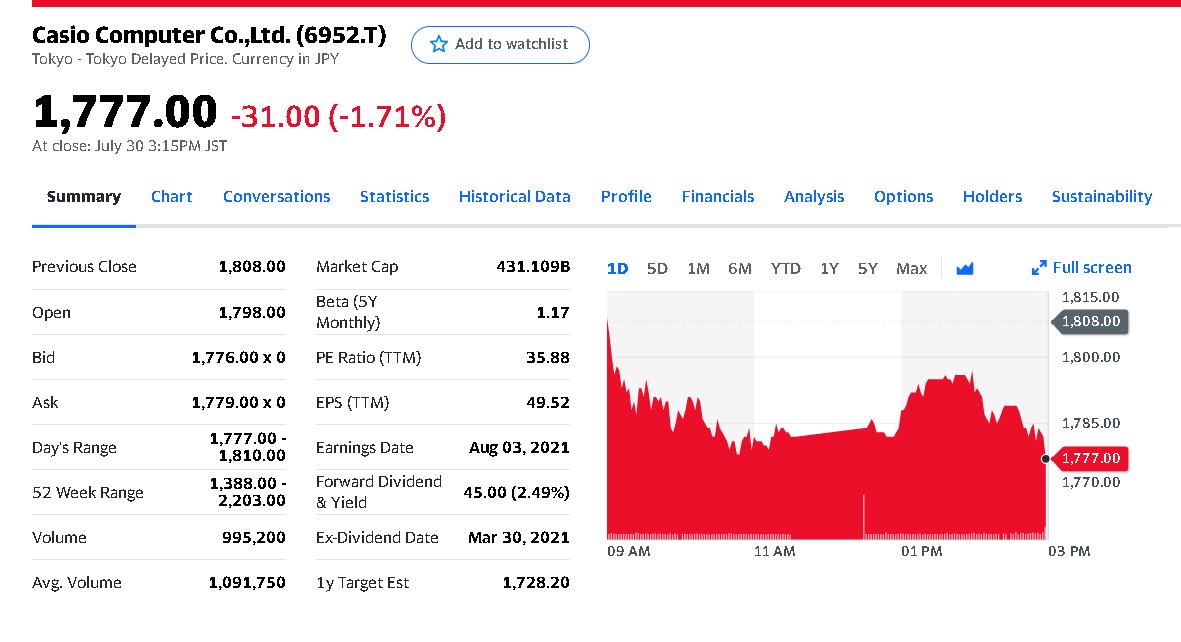This screenshot has width=1181, height=642.
Task: Click the Open value 1,798.00
Action: 252,313
